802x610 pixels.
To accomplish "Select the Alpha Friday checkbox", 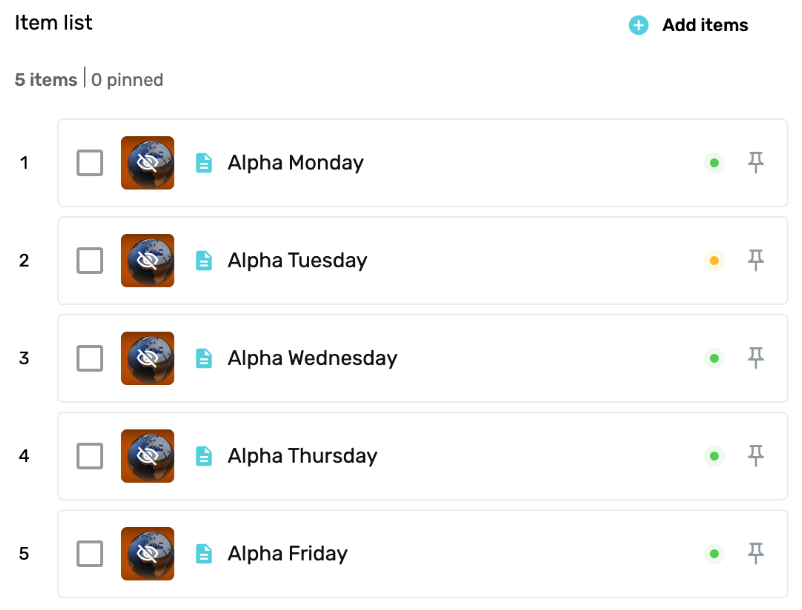I will click(90, 553).
